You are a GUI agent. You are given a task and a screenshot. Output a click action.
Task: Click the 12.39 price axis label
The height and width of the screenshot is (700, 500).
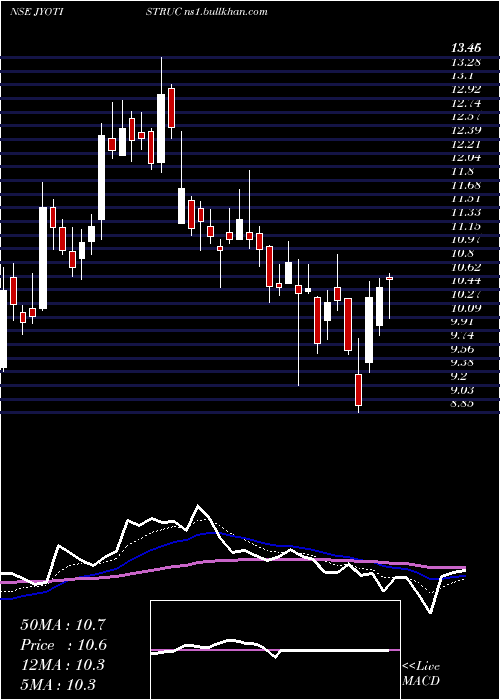point(467,130)
